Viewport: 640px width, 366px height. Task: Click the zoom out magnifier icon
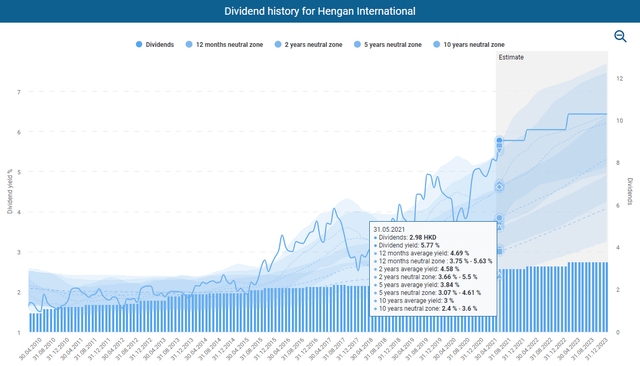[x=620, y=36]
